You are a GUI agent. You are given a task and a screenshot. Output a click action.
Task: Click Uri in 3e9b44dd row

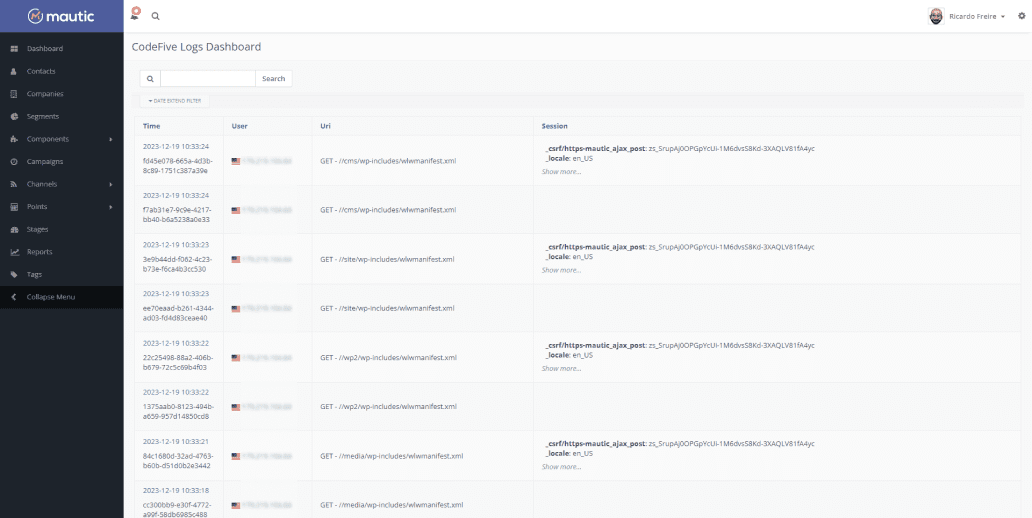point(387,259)
